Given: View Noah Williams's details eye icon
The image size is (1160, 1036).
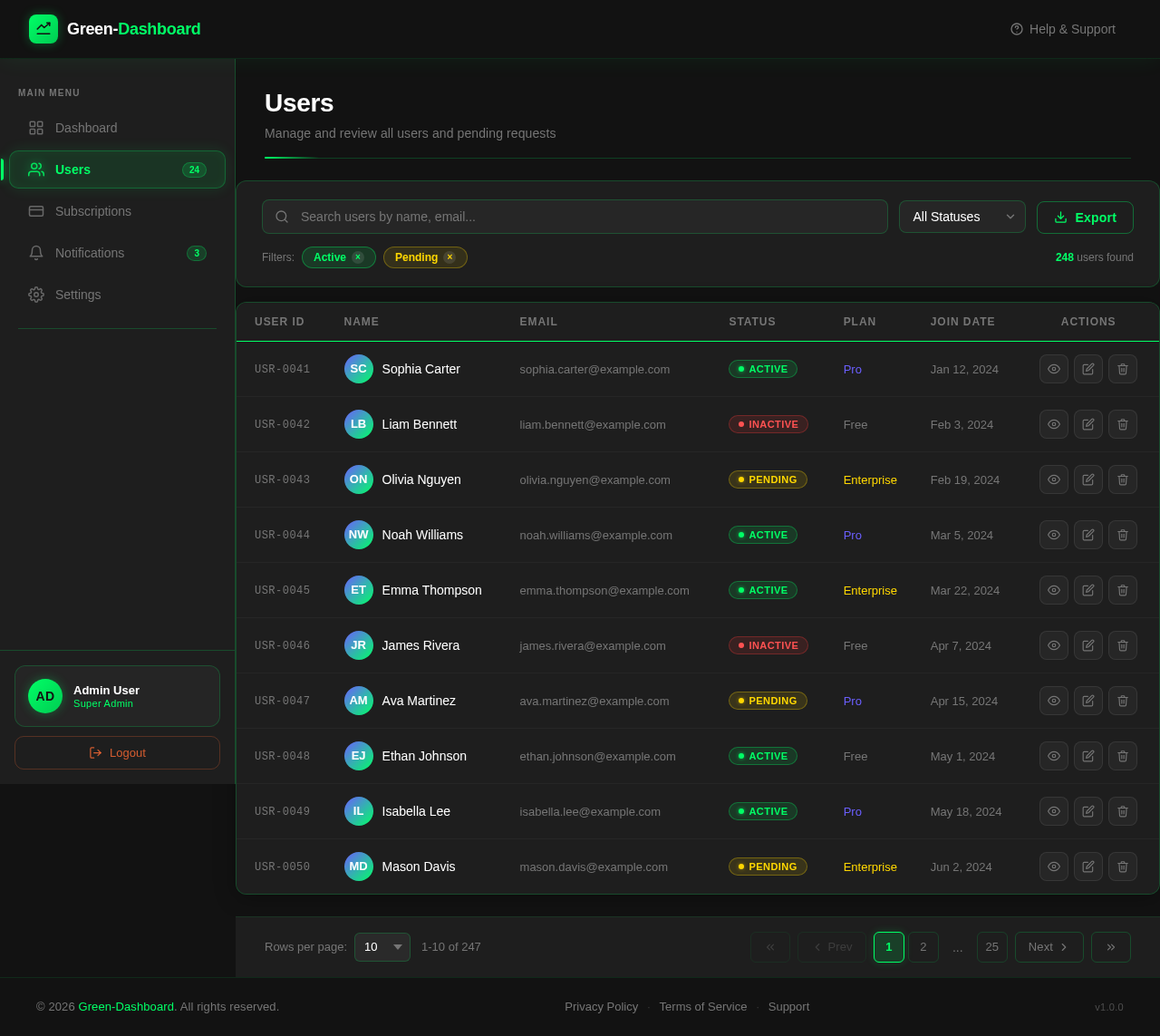Looking at the screenshot, I should (1054, 535).
